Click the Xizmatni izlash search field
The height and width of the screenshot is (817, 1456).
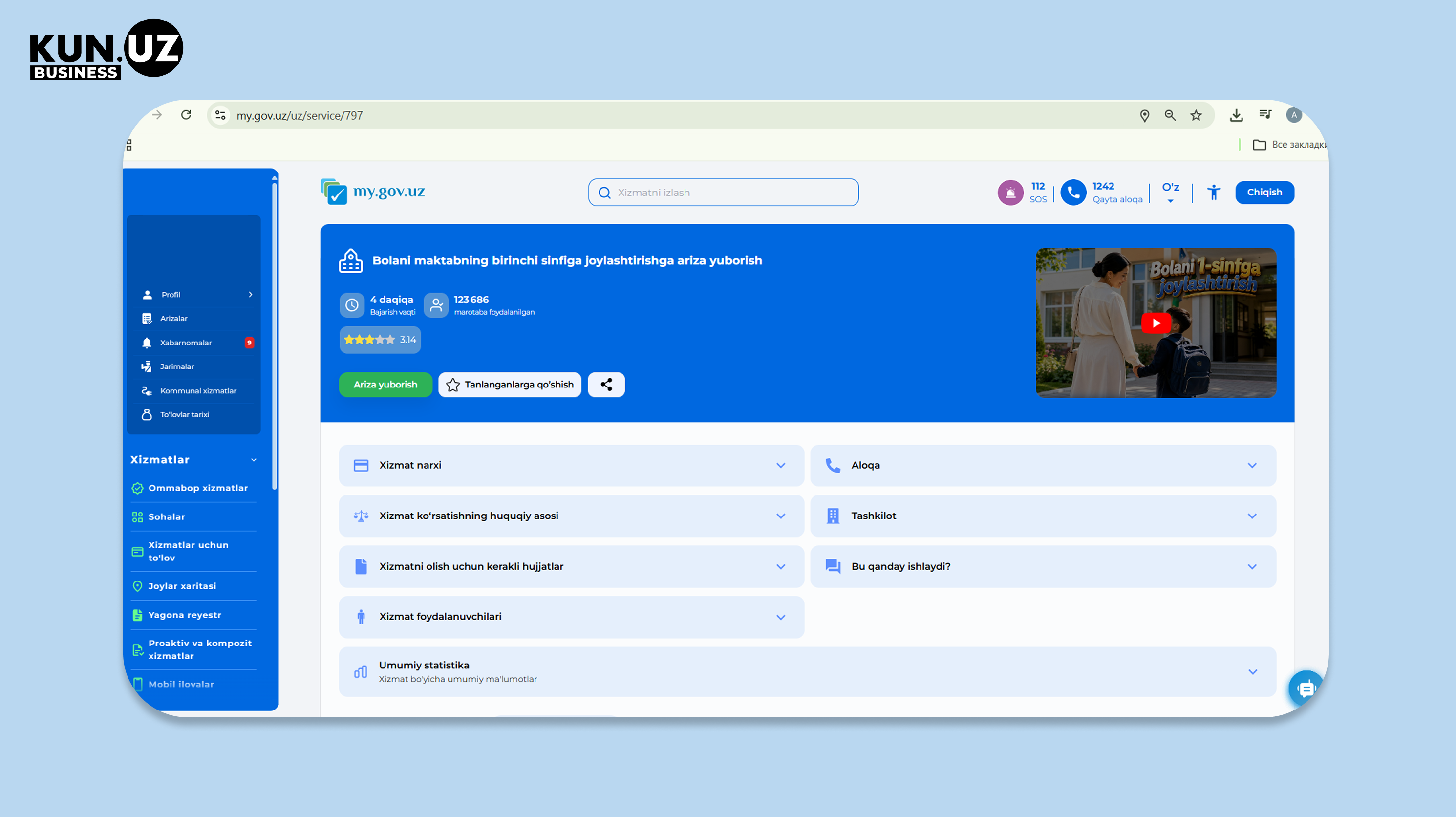tap(723, 192)
